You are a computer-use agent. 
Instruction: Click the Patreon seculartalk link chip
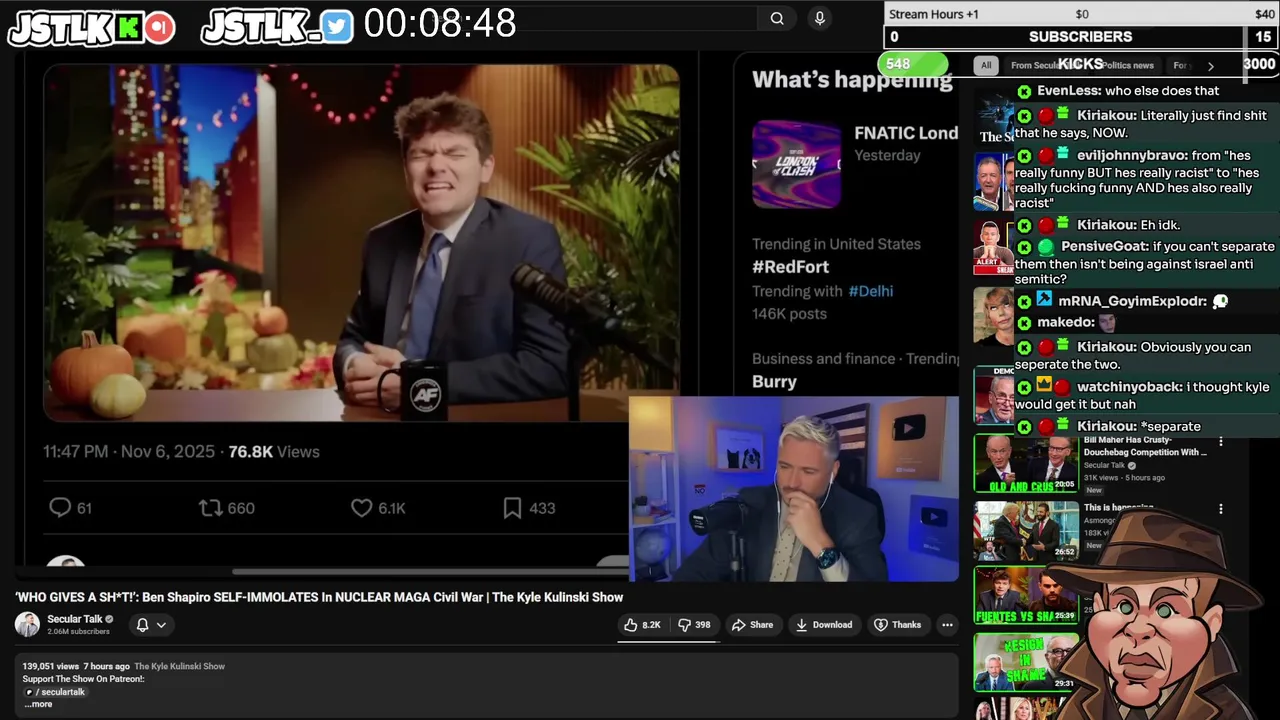click(54, 692)
